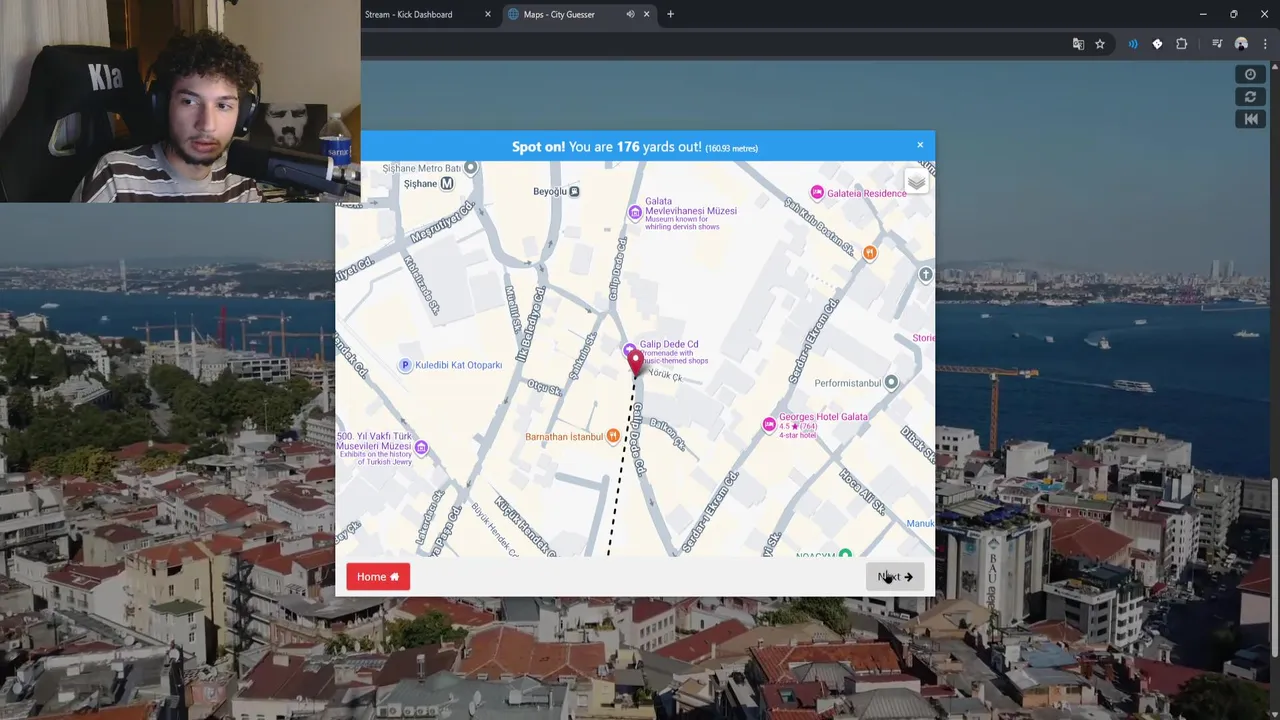Click the Yörük Çk. street label

665,375
